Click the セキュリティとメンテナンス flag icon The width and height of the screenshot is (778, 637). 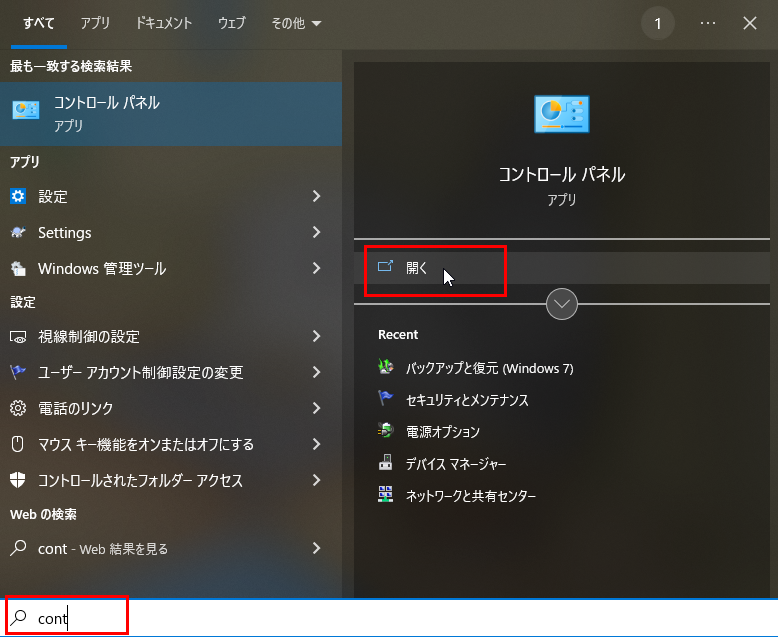pyautogui.click(x=386, y=398)
